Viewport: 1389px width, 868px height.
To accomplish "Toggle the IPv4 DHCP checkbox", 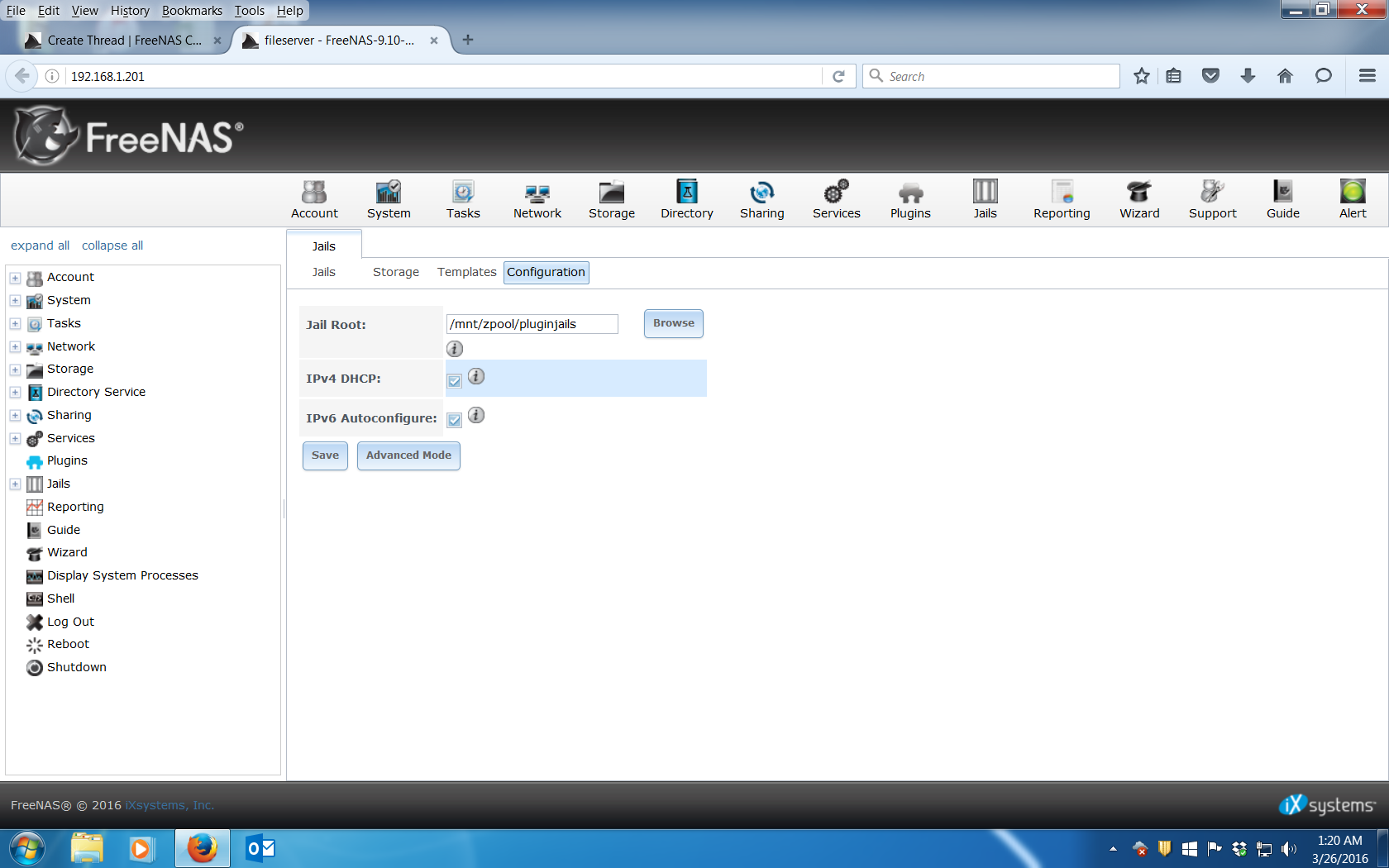I will 455,381.
